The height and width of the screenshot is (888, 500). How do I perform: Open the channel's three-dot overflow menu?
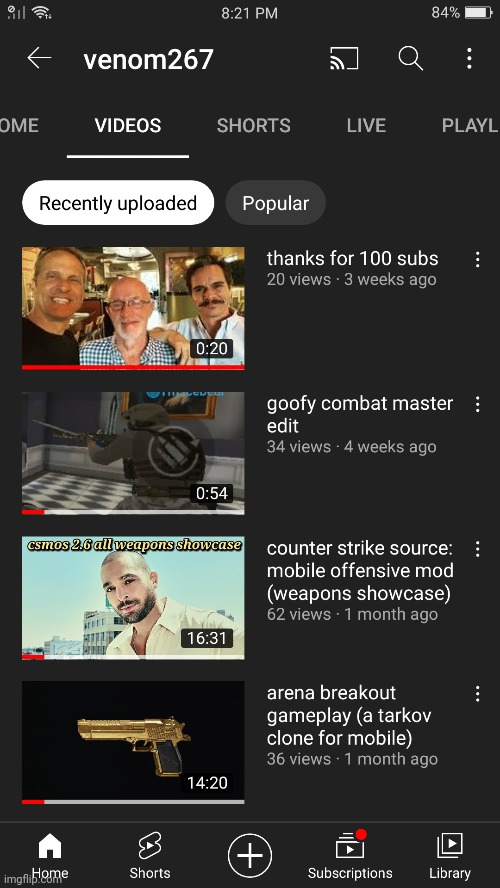(x=469, y=58)
